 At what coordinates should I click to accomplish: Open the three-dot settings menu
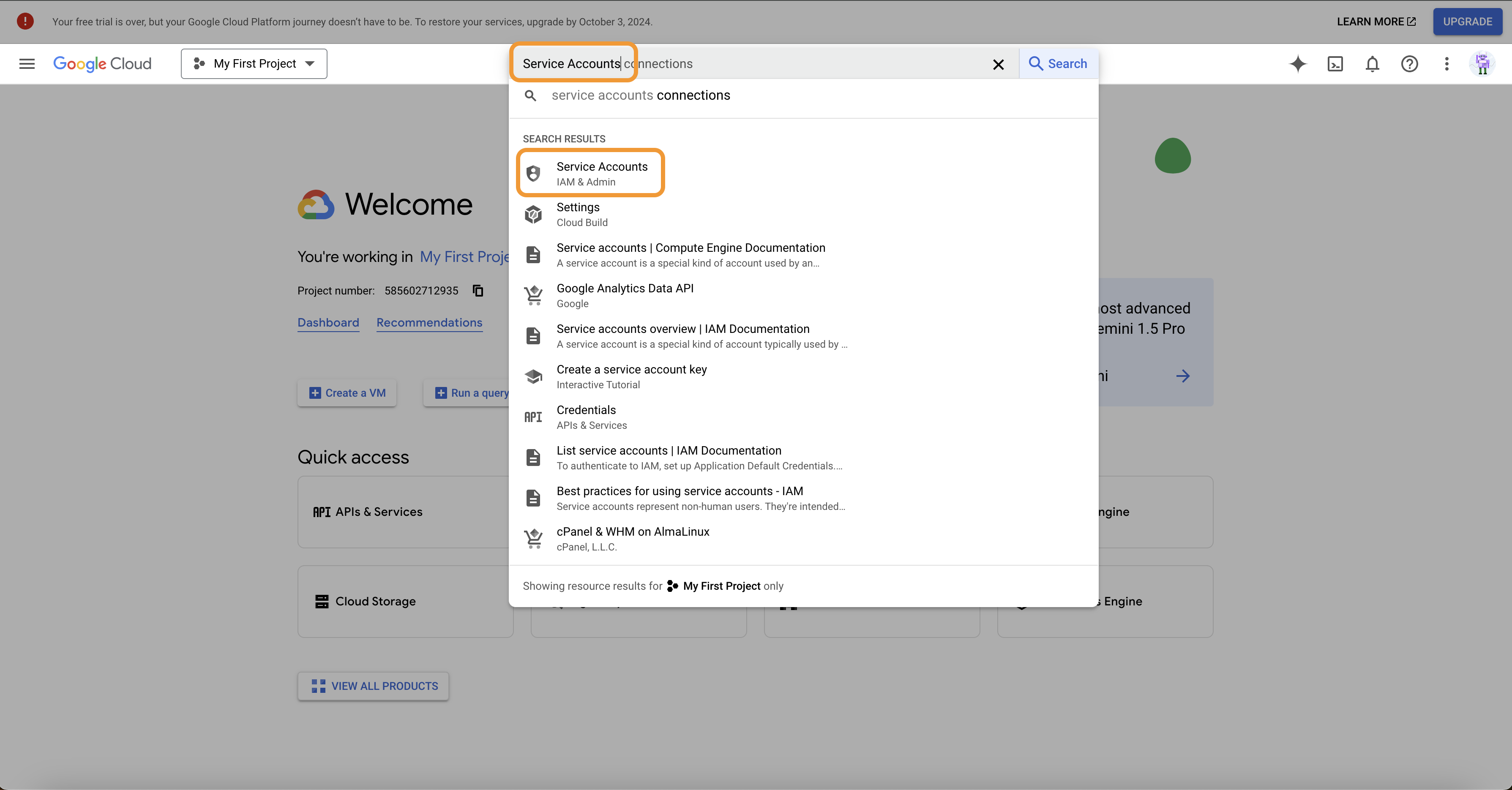(1447, 63)
